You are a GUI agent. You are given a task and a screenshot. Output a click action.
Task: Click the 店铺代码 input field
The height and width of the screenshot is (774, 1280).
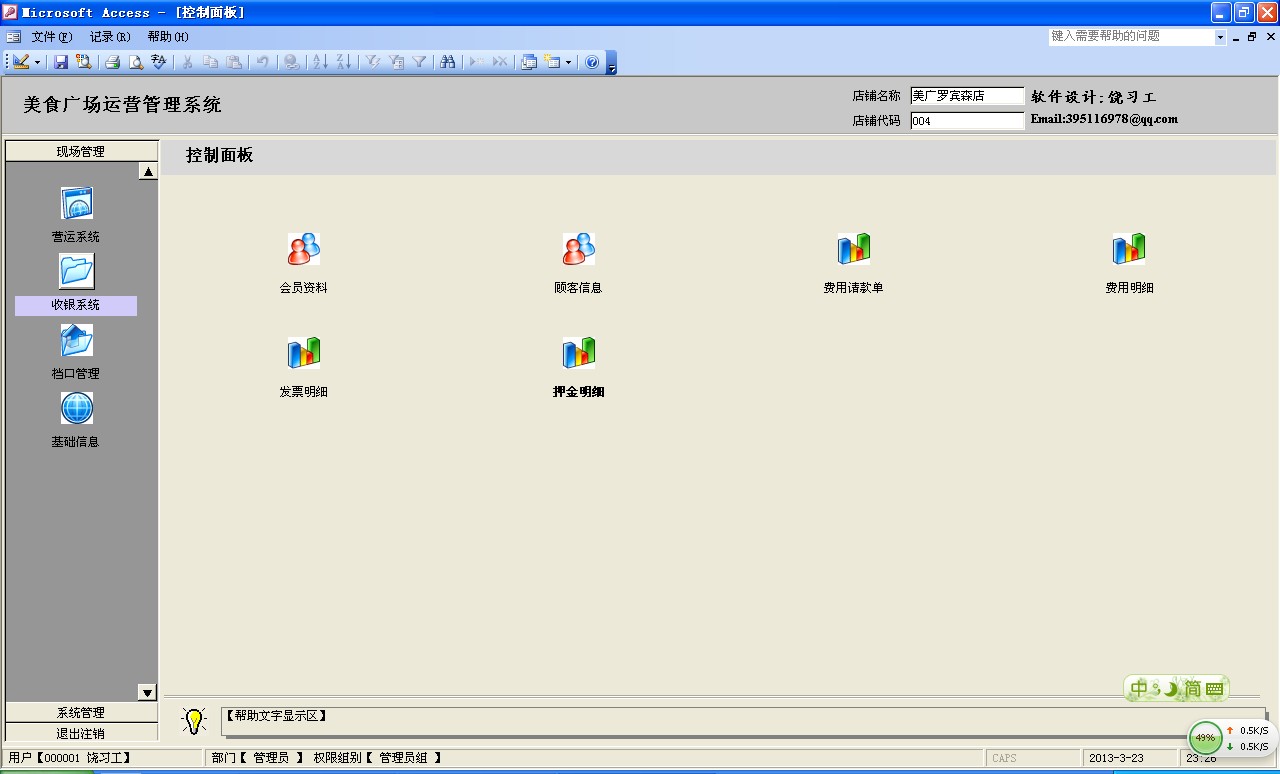968,121
